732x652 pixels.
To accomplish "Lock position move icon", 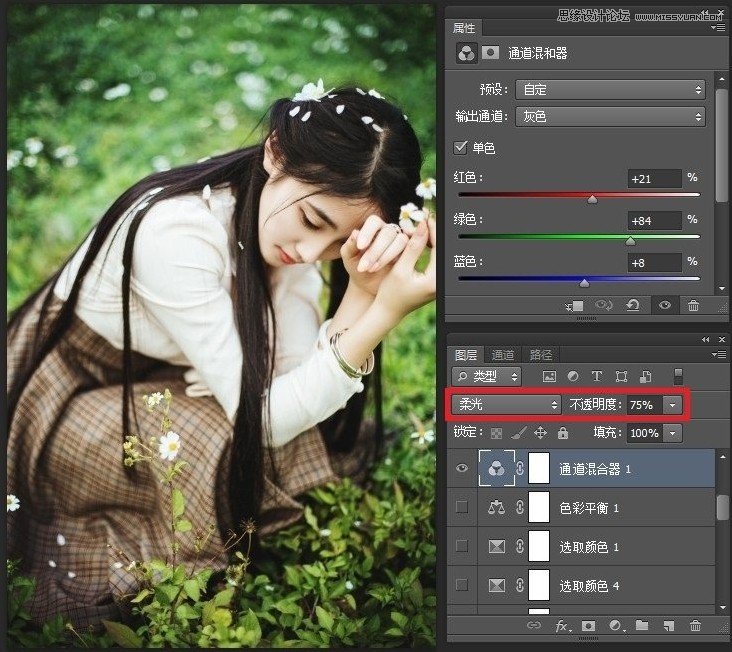I will 541,433.
